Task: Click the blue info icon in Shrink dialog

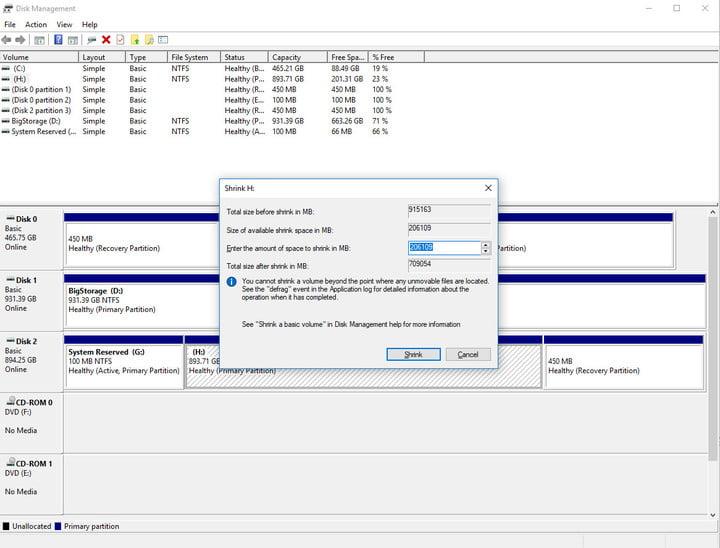Action: pyautogui.click(x=232, y=283)
